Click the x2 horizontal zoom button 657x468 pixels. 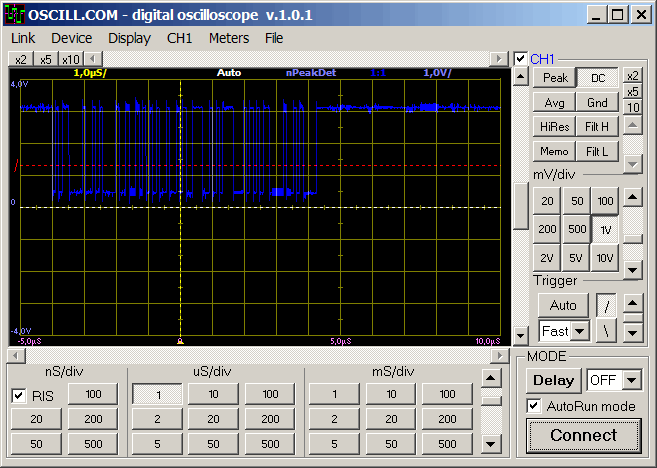click(21, 59)
